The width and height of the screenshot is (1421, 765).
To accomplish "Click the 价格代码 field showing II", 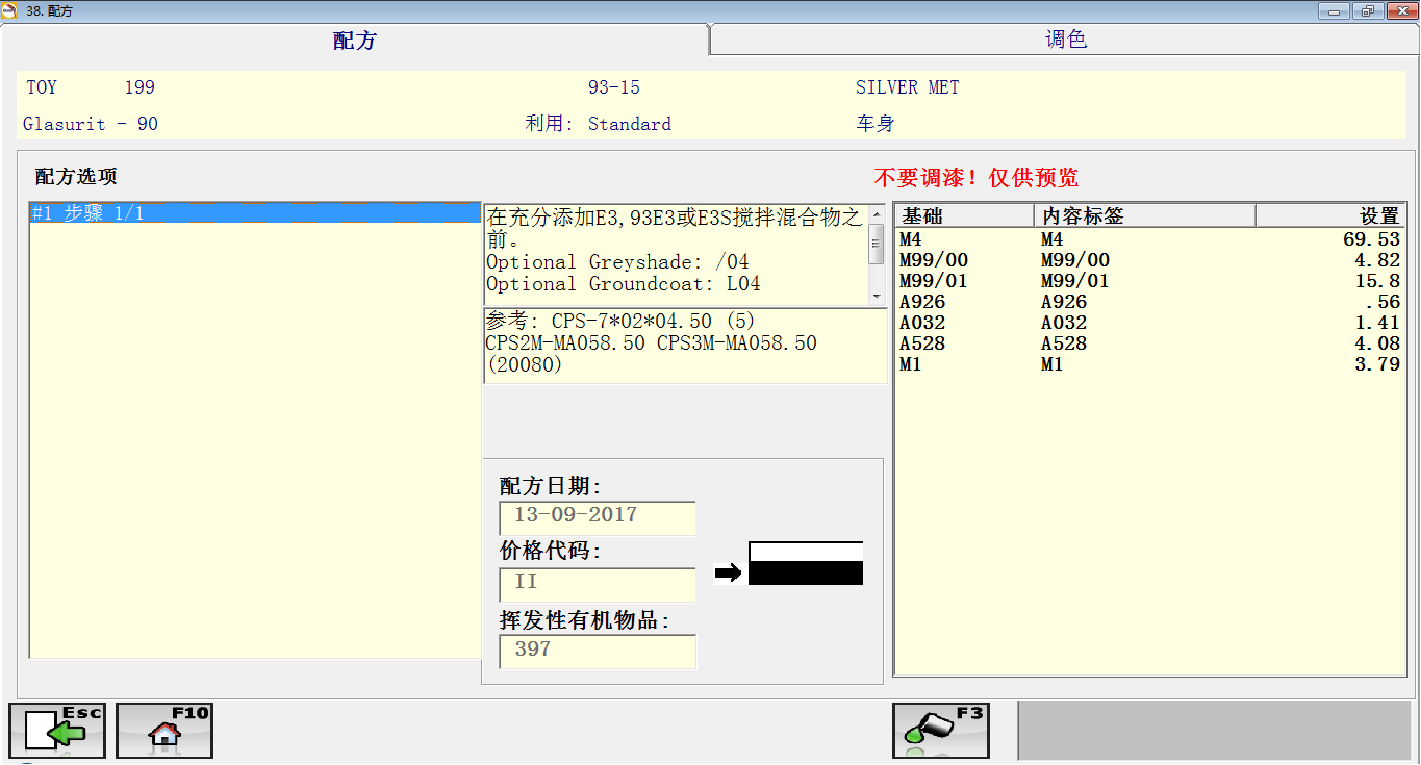I will 597,584.
